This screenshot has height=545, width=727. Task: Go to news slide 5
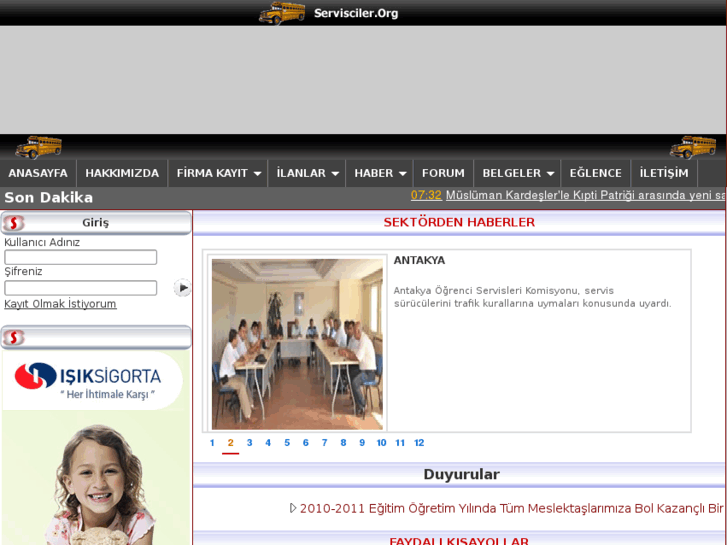(x=287, y=442)
